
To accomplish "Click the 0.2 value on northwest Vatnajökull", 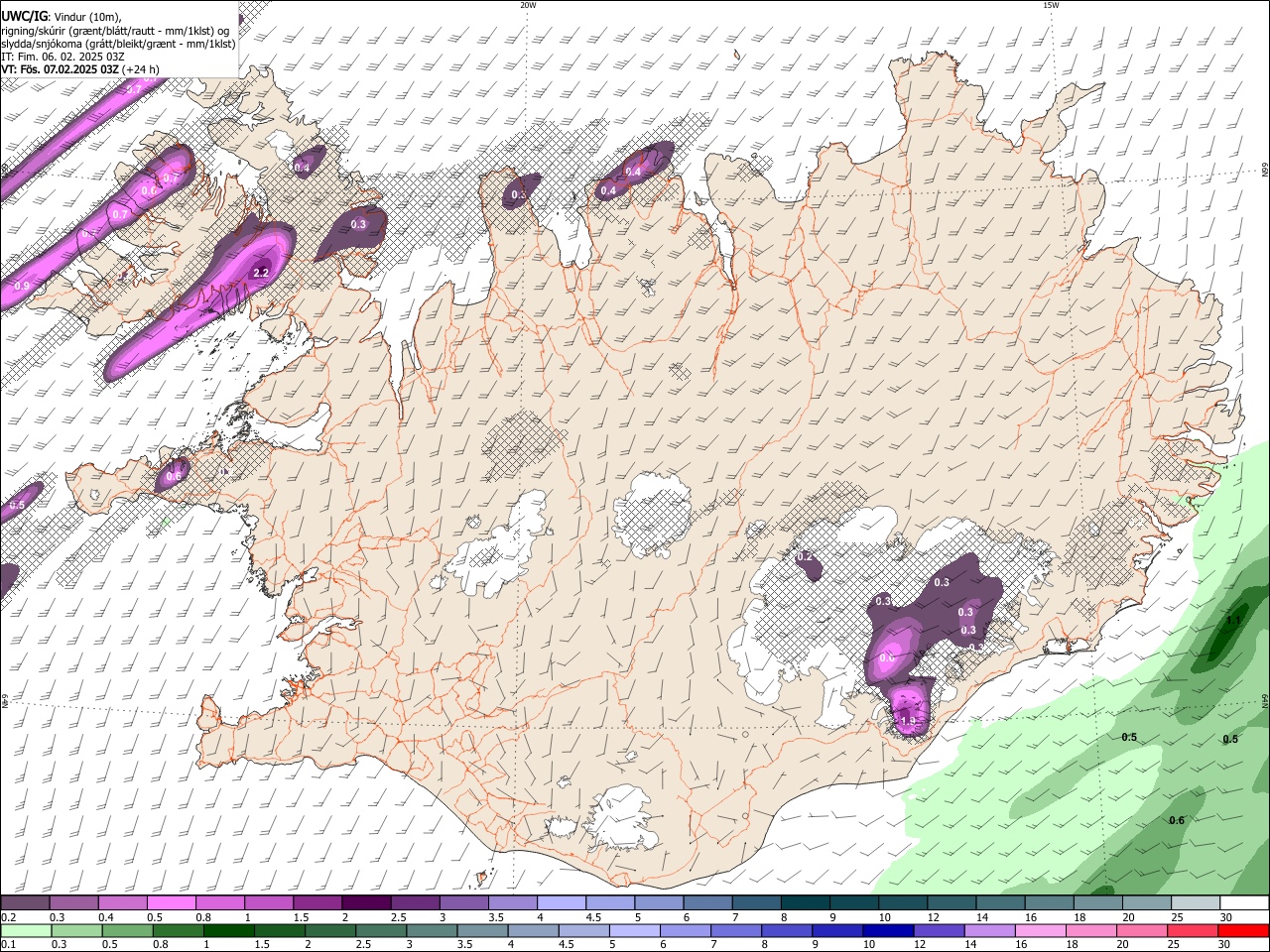I will click(805, 557).
